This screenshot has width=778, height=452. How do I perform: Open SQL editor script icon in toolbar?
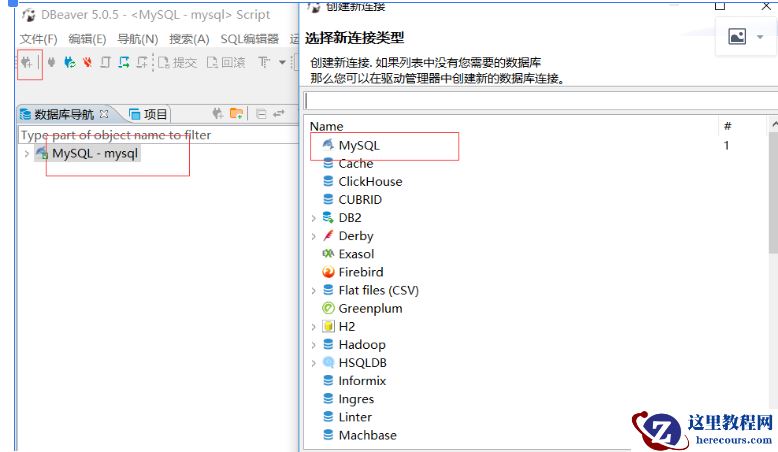click(x=105, y=63)
